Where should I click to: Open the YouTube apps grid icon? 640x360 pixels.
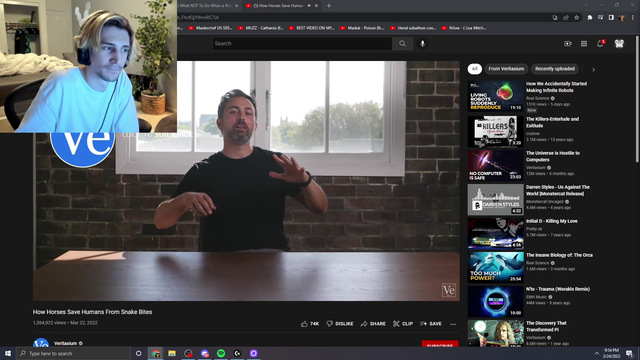[584, 44]
